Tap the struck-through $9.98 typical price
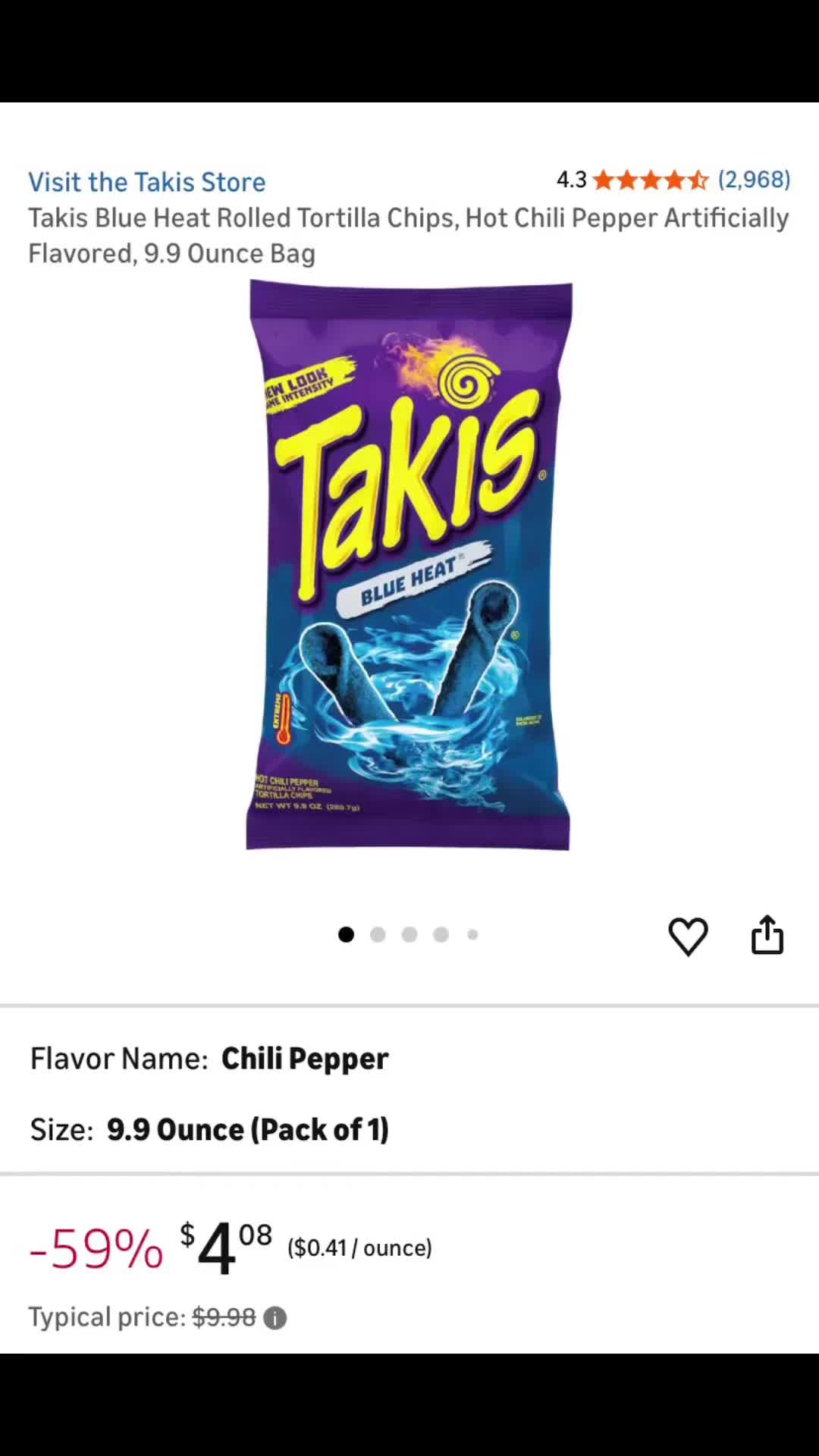 224,1317
